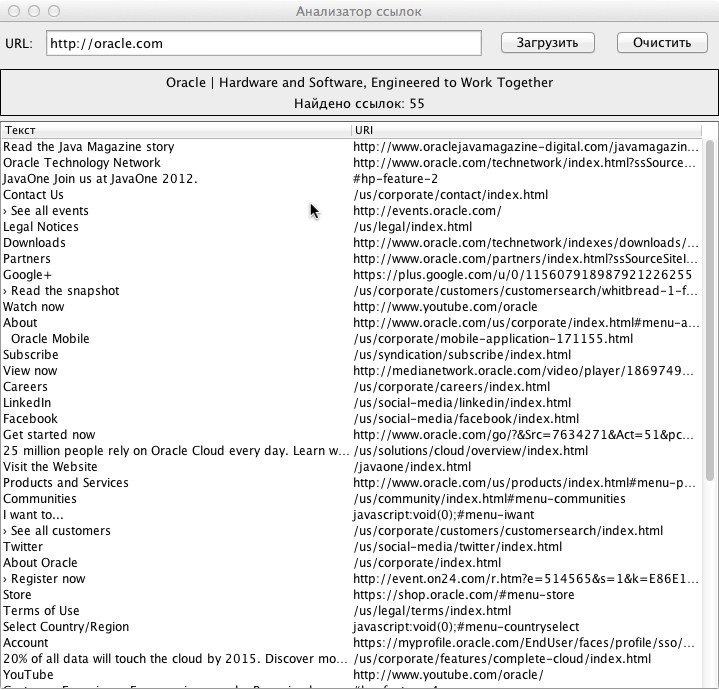
Task: Sort by the URI column header
Action: (x=526, y=130)
